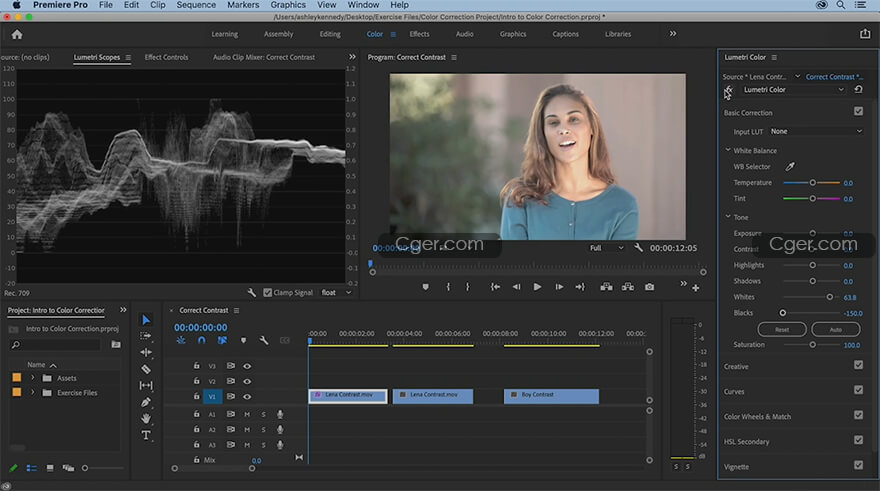
Task: Open Audio Clip Mixer tab
Action: pyautogui.click(x=264, y=57)
